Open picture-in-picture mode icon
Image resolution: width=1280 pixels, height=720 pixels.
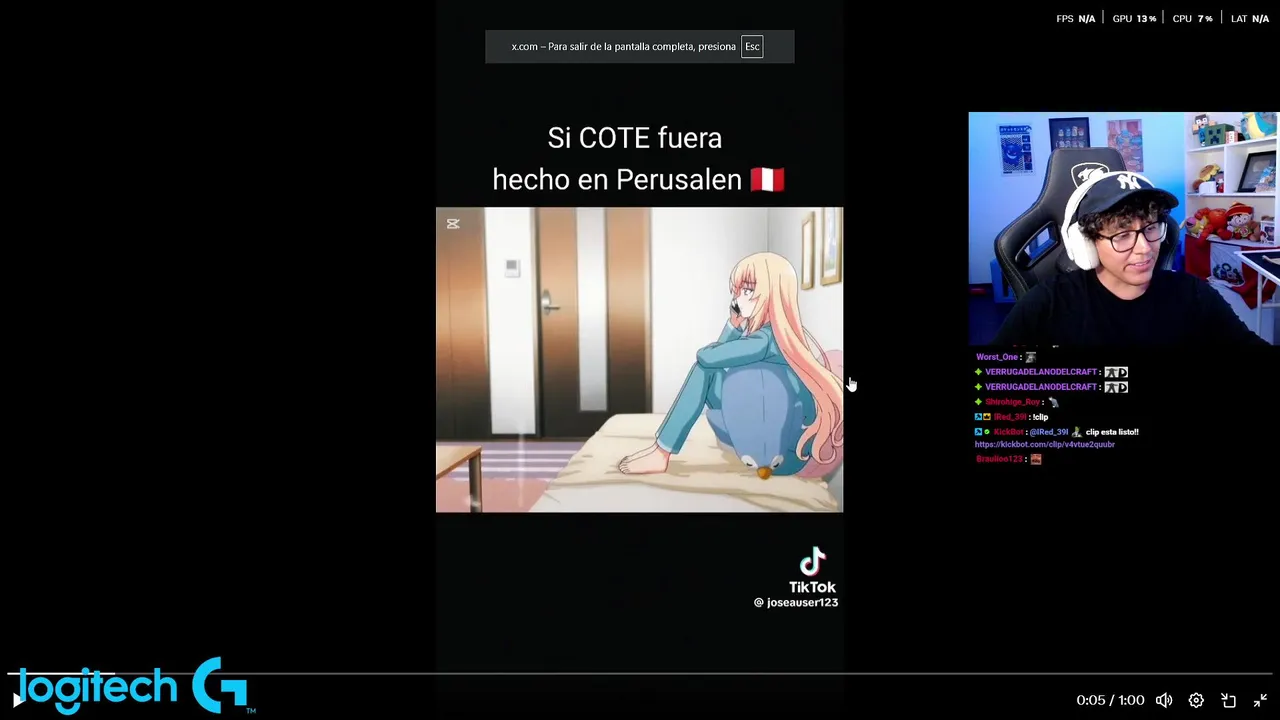(1229, 700)
